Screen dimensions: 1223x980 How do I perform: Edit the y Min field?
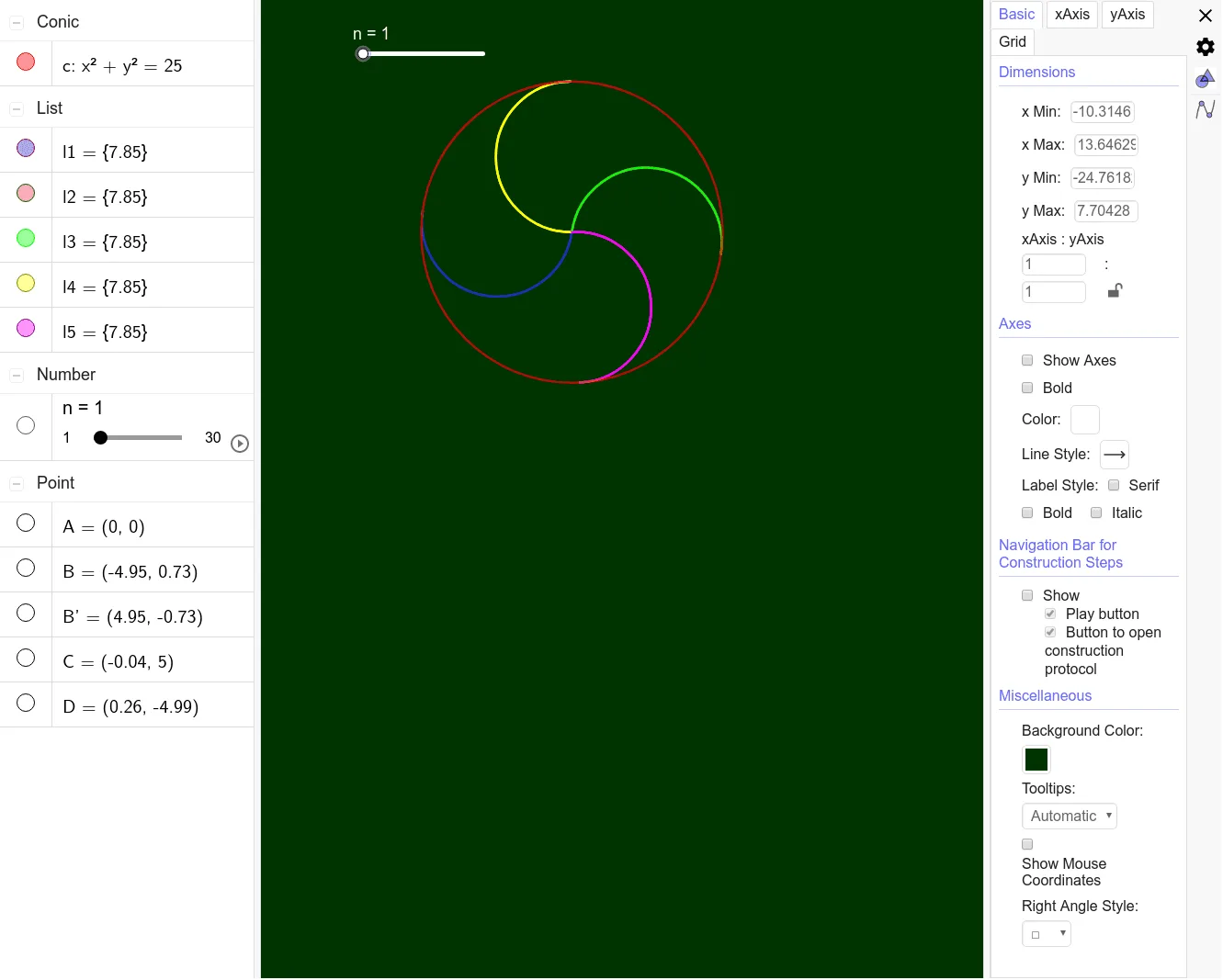1103,178
